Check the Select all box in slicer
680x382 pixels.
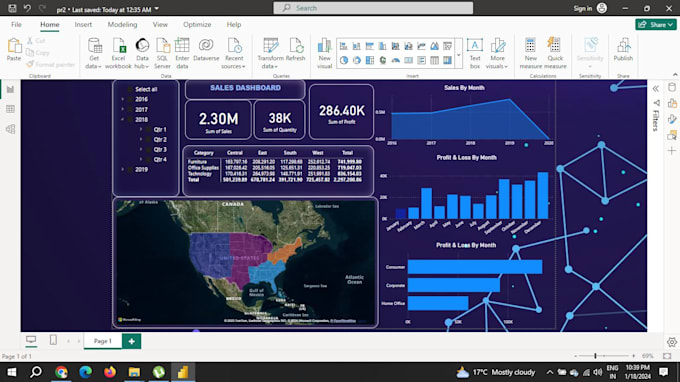point(130,89)
